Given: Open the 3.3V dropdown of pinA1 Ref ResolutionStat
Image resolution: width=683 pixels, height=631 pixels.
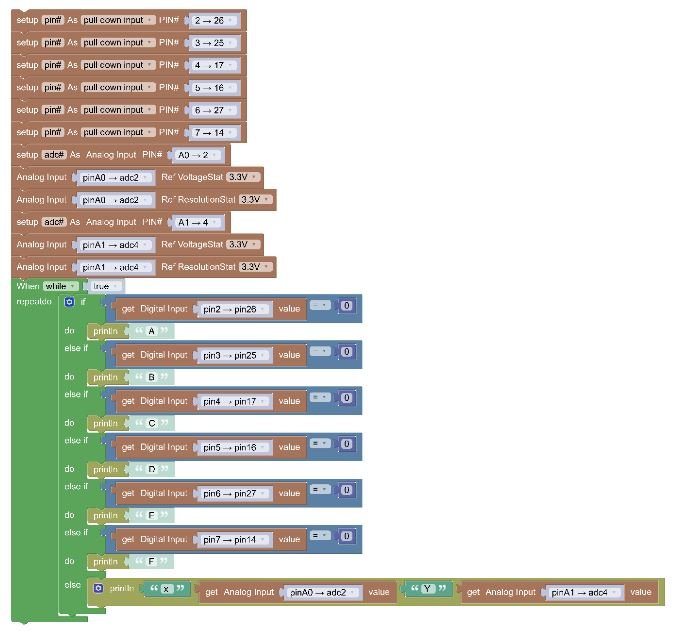Looking at the screenshot, I should (x=255, y=267).
